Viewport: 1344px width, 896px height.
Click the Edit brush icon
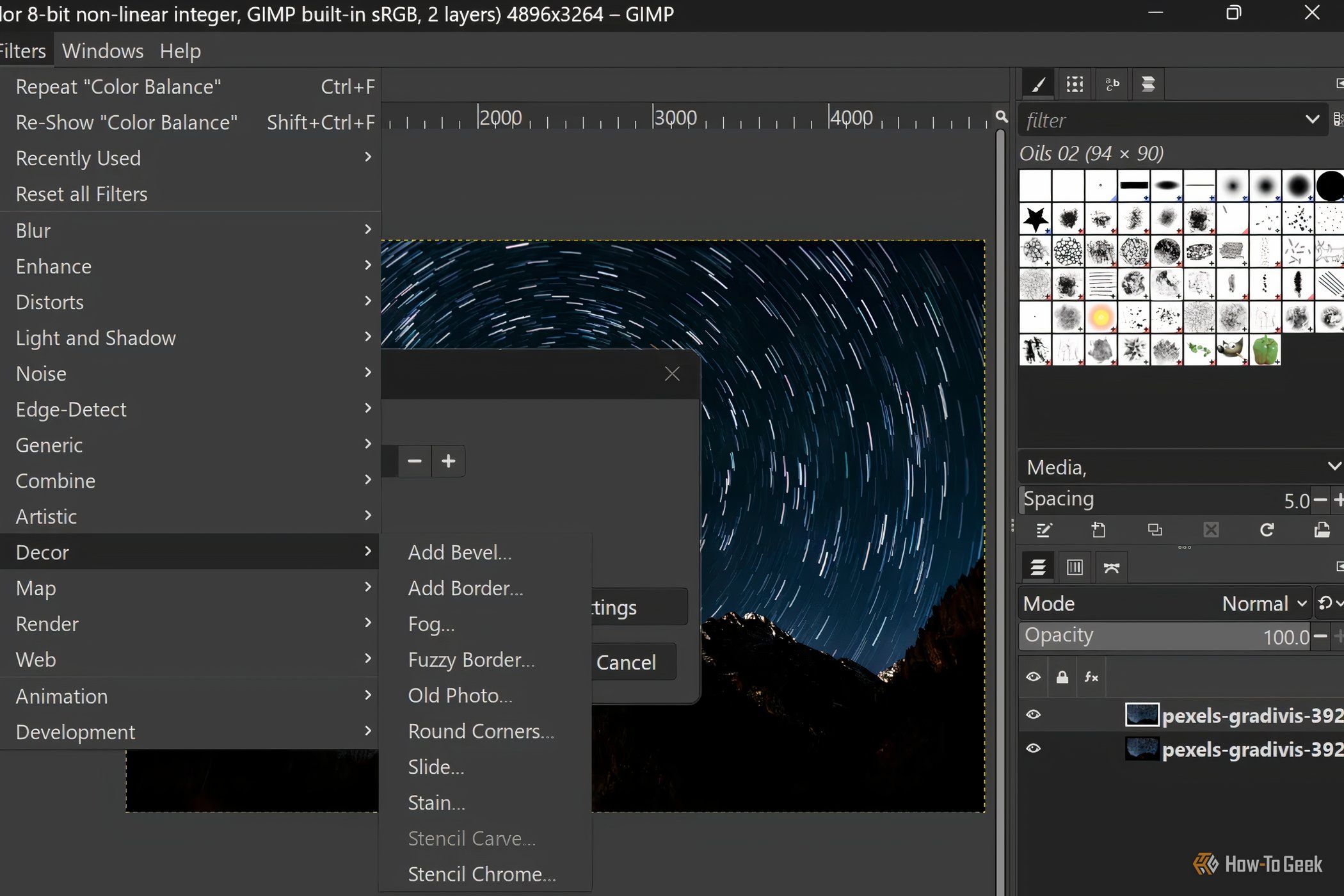pos(1043,530)
